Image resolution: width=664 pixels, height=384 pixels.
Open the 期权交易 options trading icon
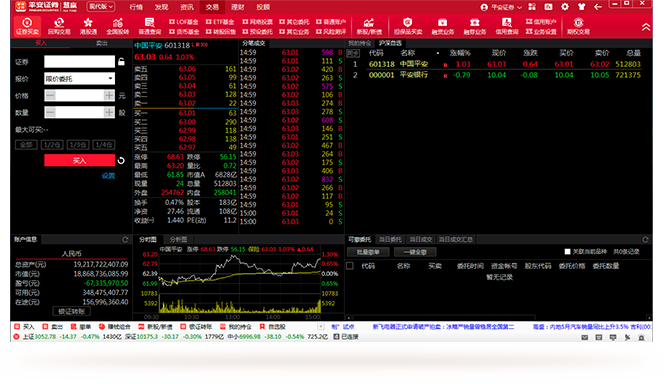578,26
